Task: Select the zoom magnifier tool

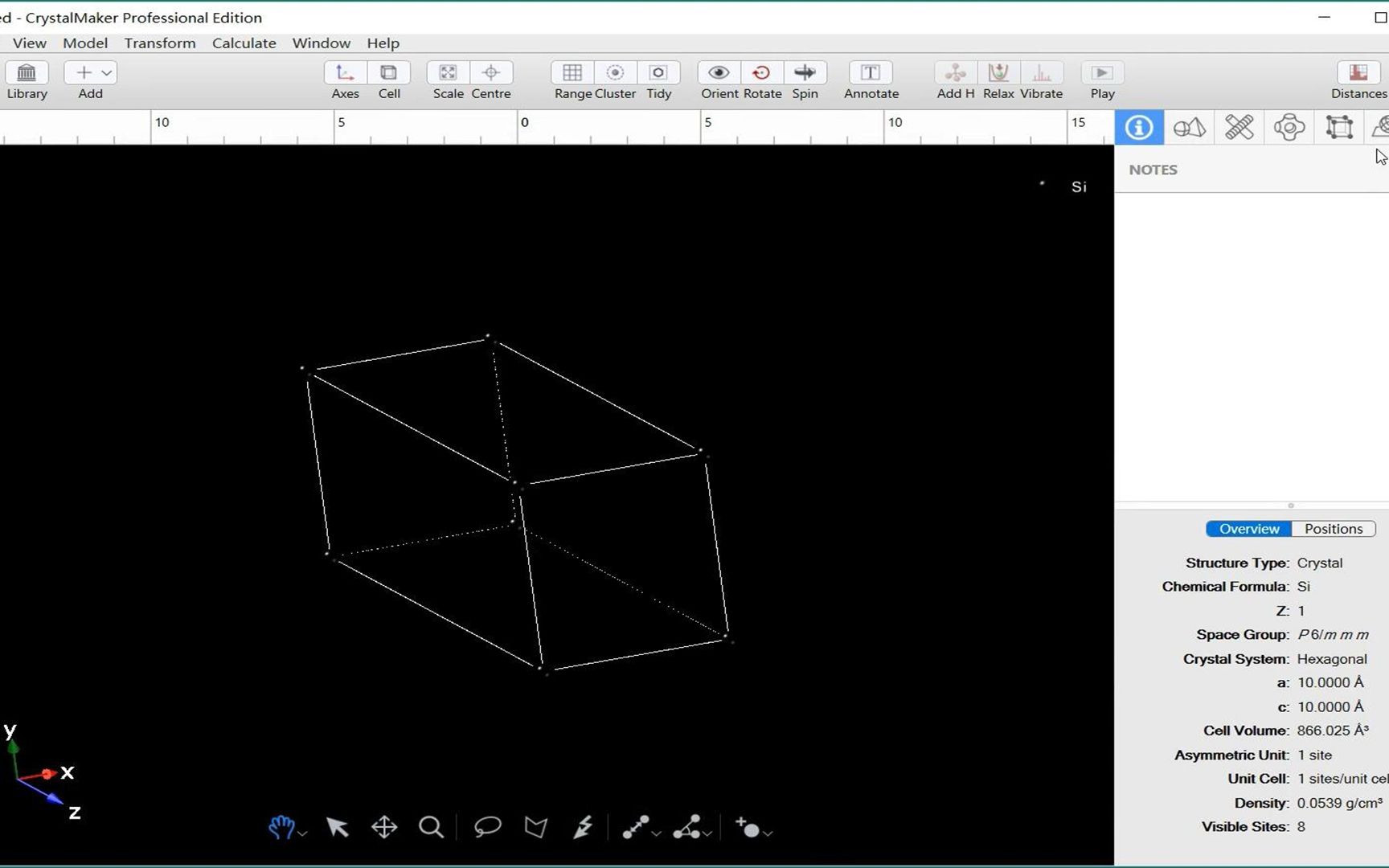Action: [x=432, y=827]
